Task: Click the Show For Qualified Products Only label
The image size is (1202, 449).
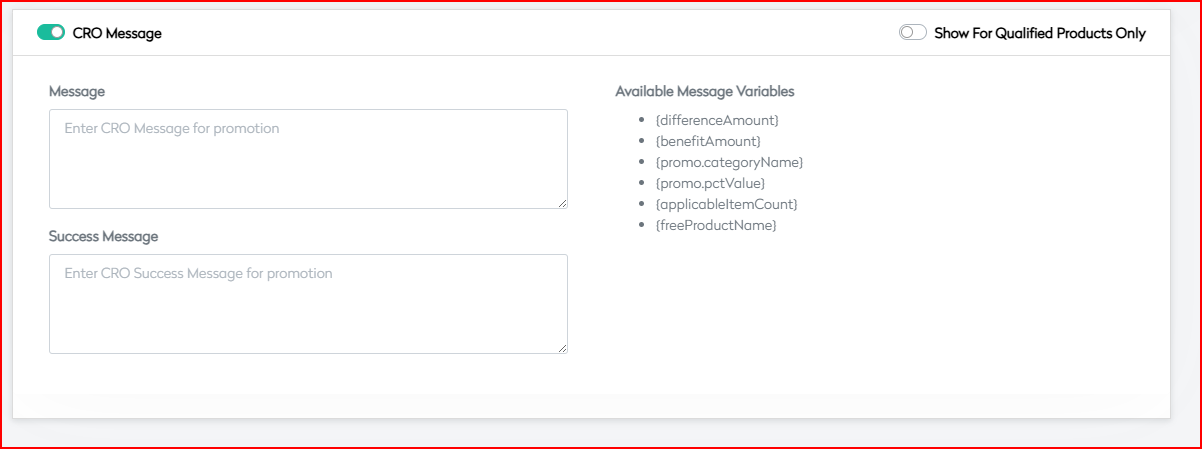Action: [x=1039, y=33]
